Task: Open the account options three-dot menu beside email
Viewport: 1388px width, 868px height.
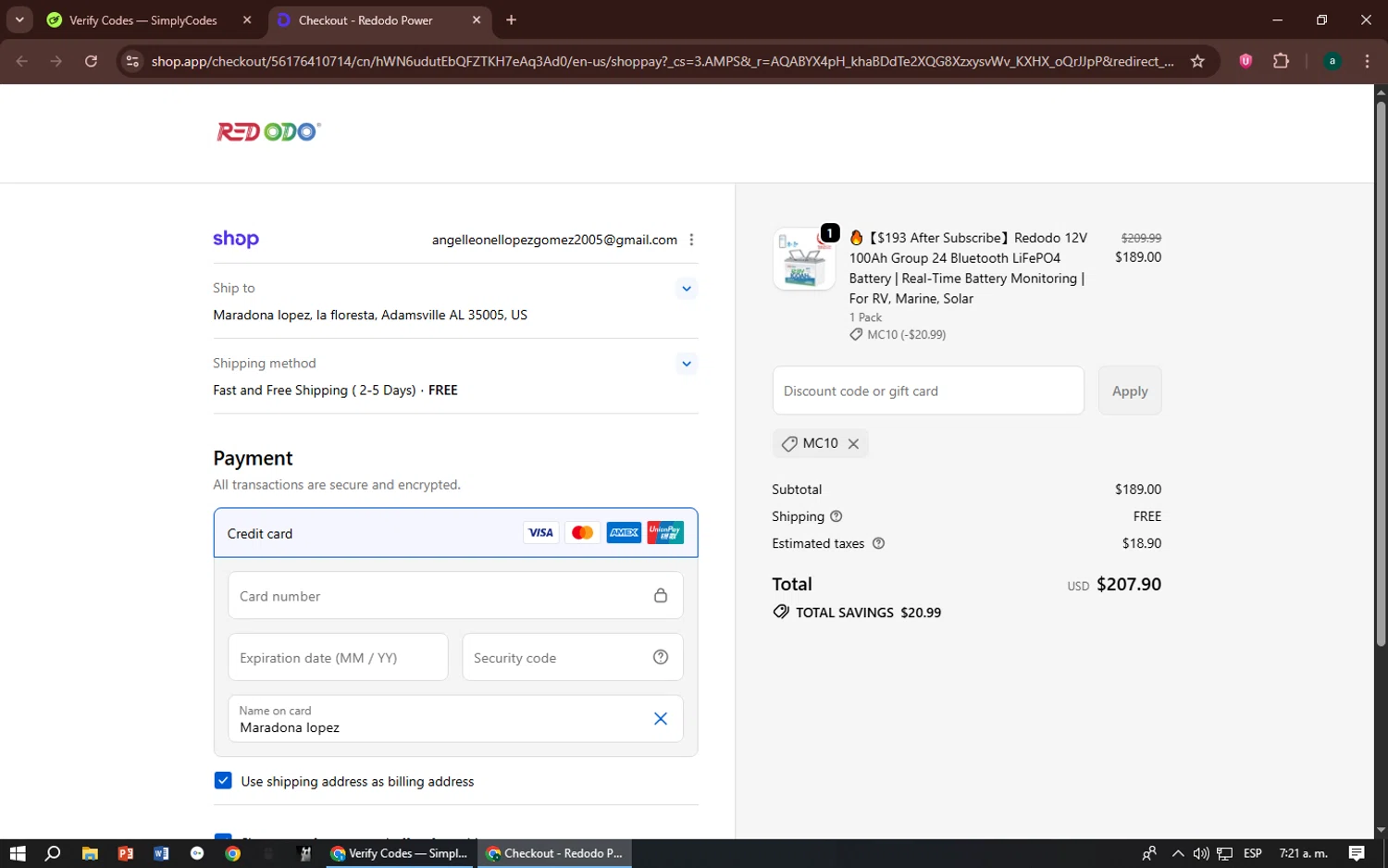Action: pyautogui.click(x=691, y=240)
